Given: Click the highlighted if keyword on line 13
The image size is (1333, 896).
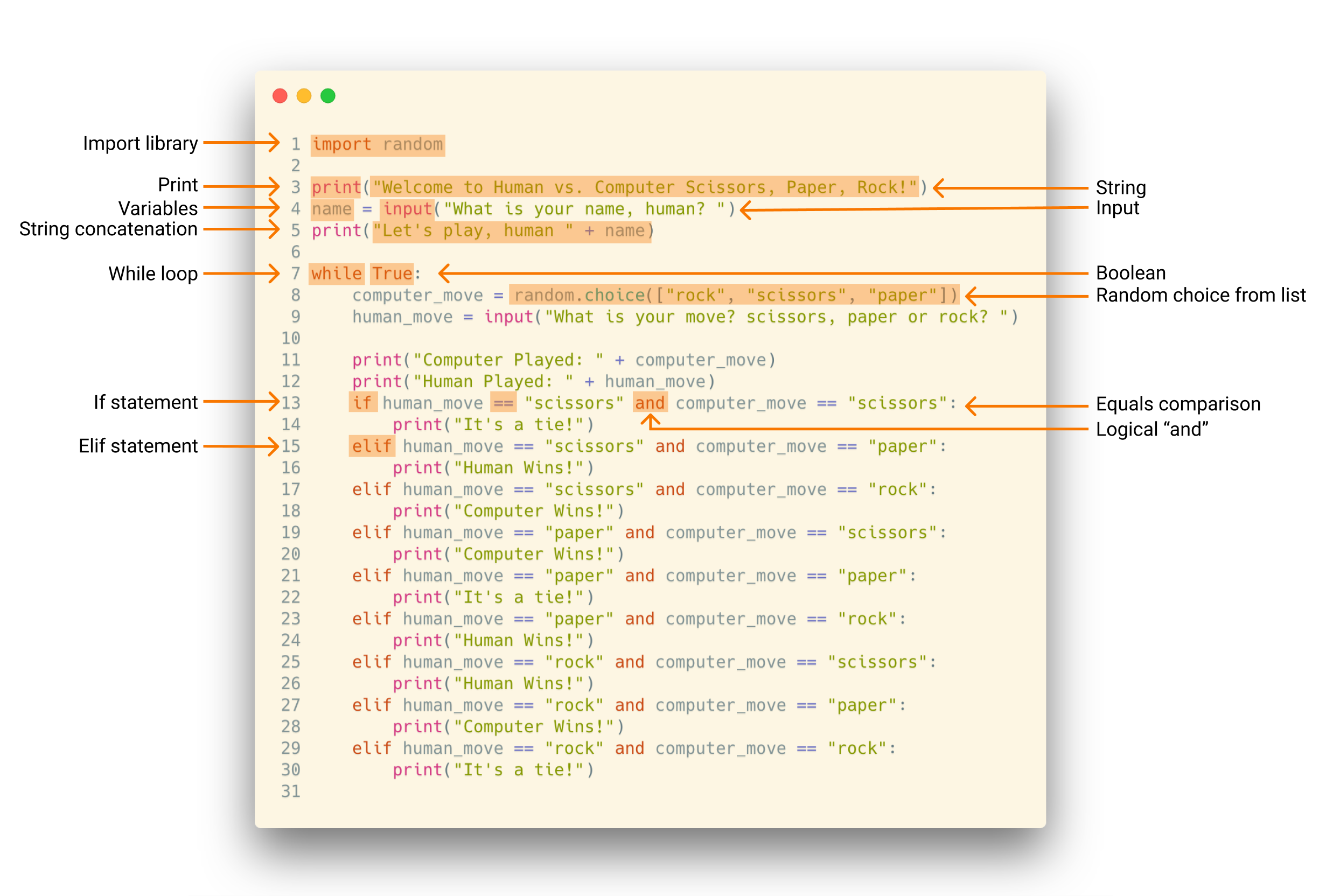Looking at the screenshot, I should tap(363, 403).
